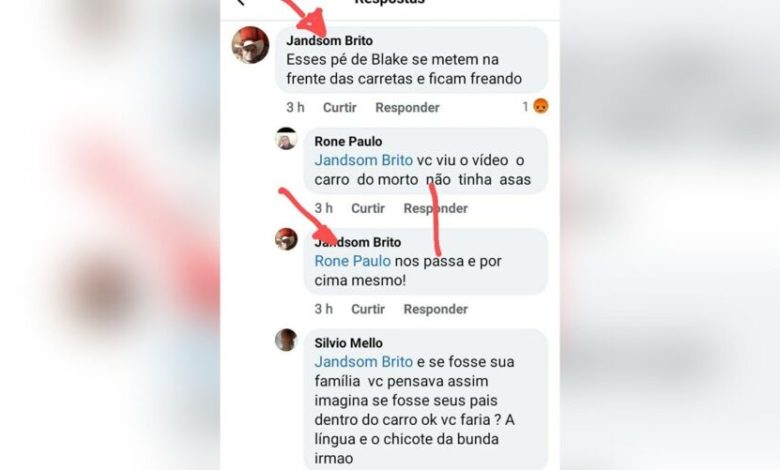Tap Jandsom Brito's avatar on his reply

(x=287, y=239)
